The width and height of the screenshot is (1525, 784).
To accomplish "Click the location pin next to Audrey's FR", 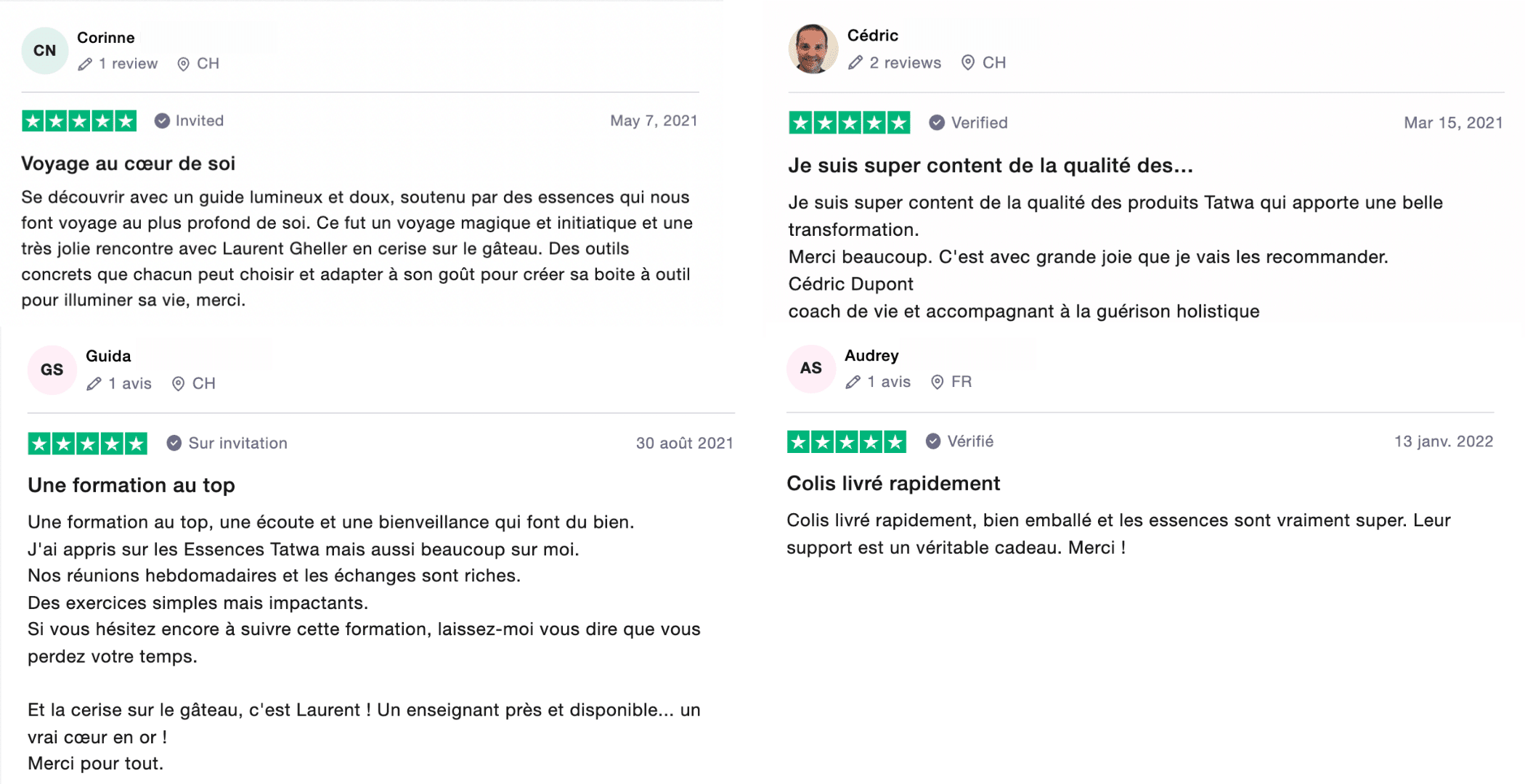I will click(938, 383).
